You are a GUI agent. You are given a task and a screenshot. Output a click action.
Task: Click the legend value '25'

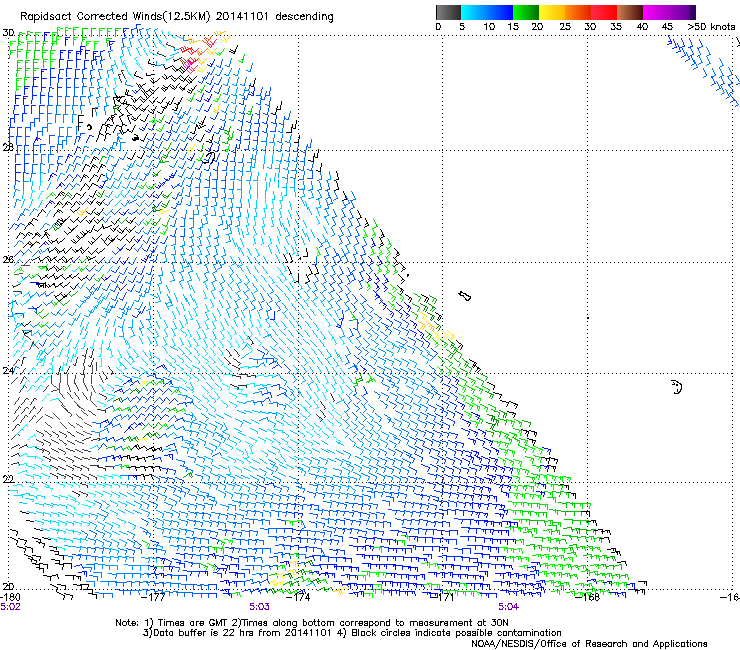565,27
